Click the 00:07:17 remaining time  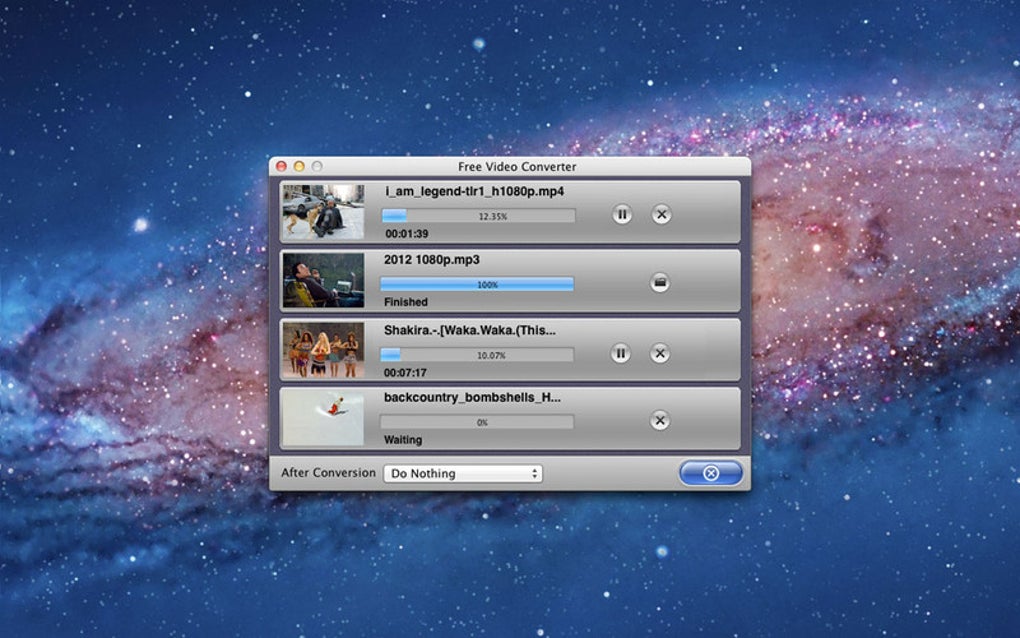pyautogui.click(x=405, y=373)
